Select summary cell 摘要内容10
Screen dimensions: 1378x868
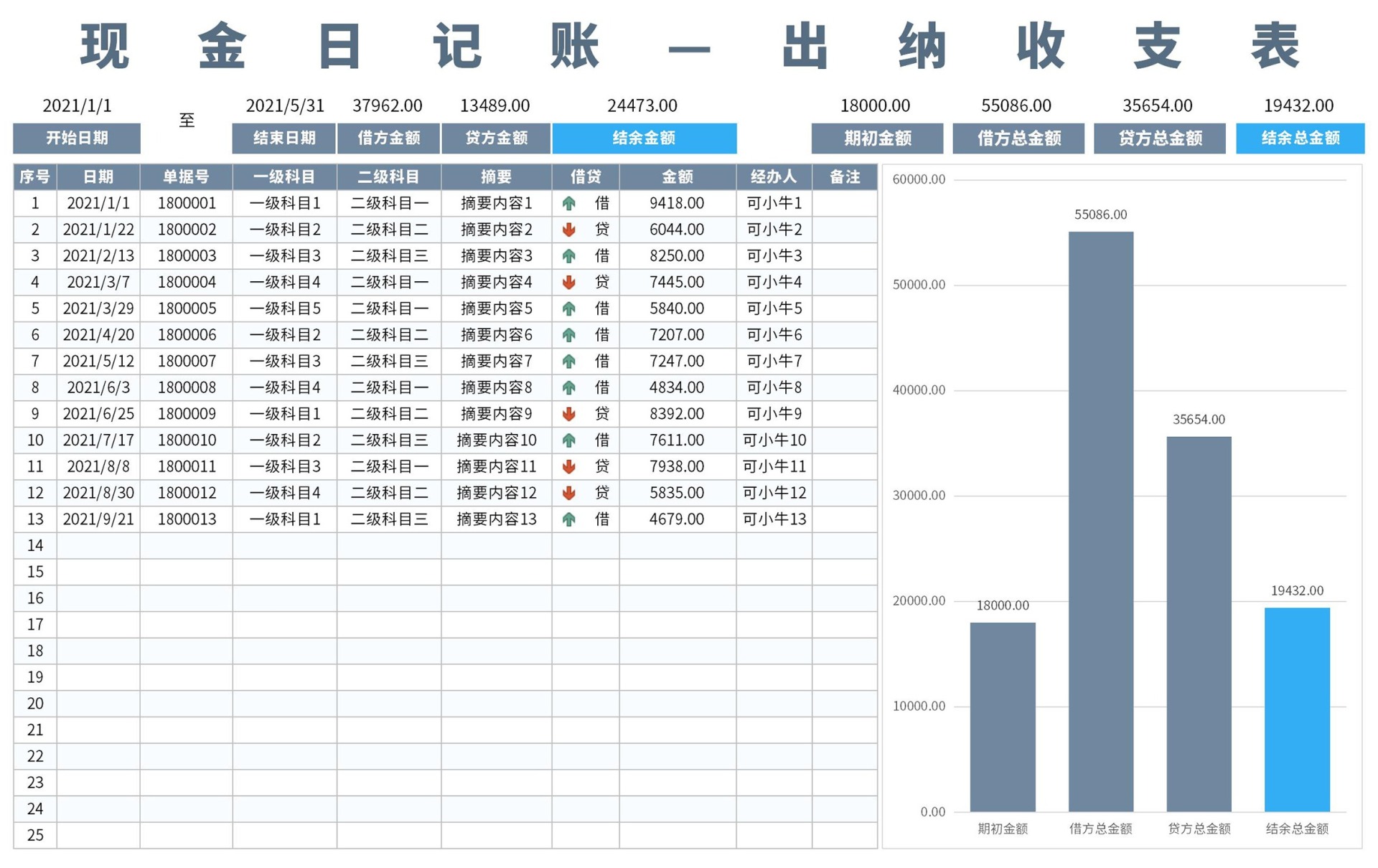497,440
